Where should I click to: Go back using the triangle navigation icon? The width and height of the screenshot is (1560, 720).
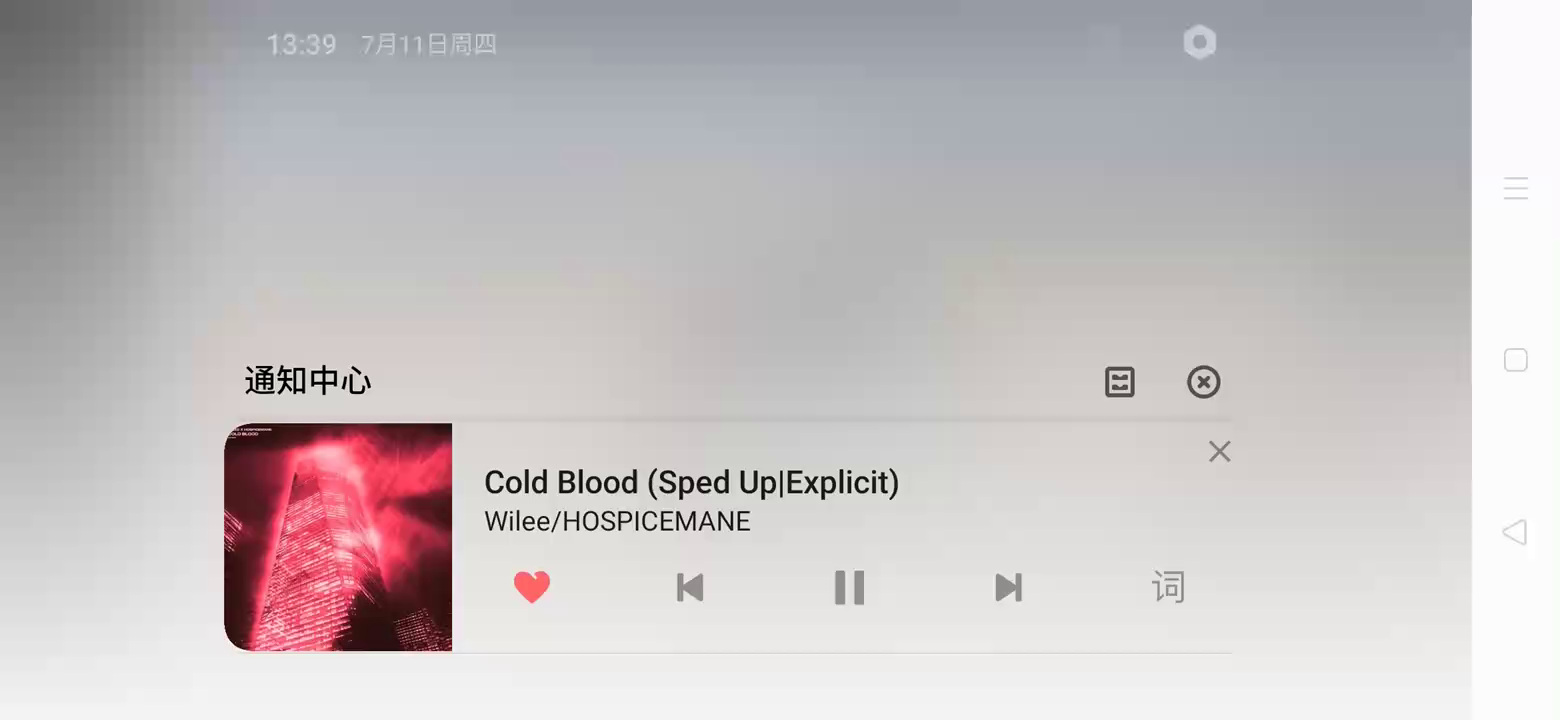point(1515,532)
